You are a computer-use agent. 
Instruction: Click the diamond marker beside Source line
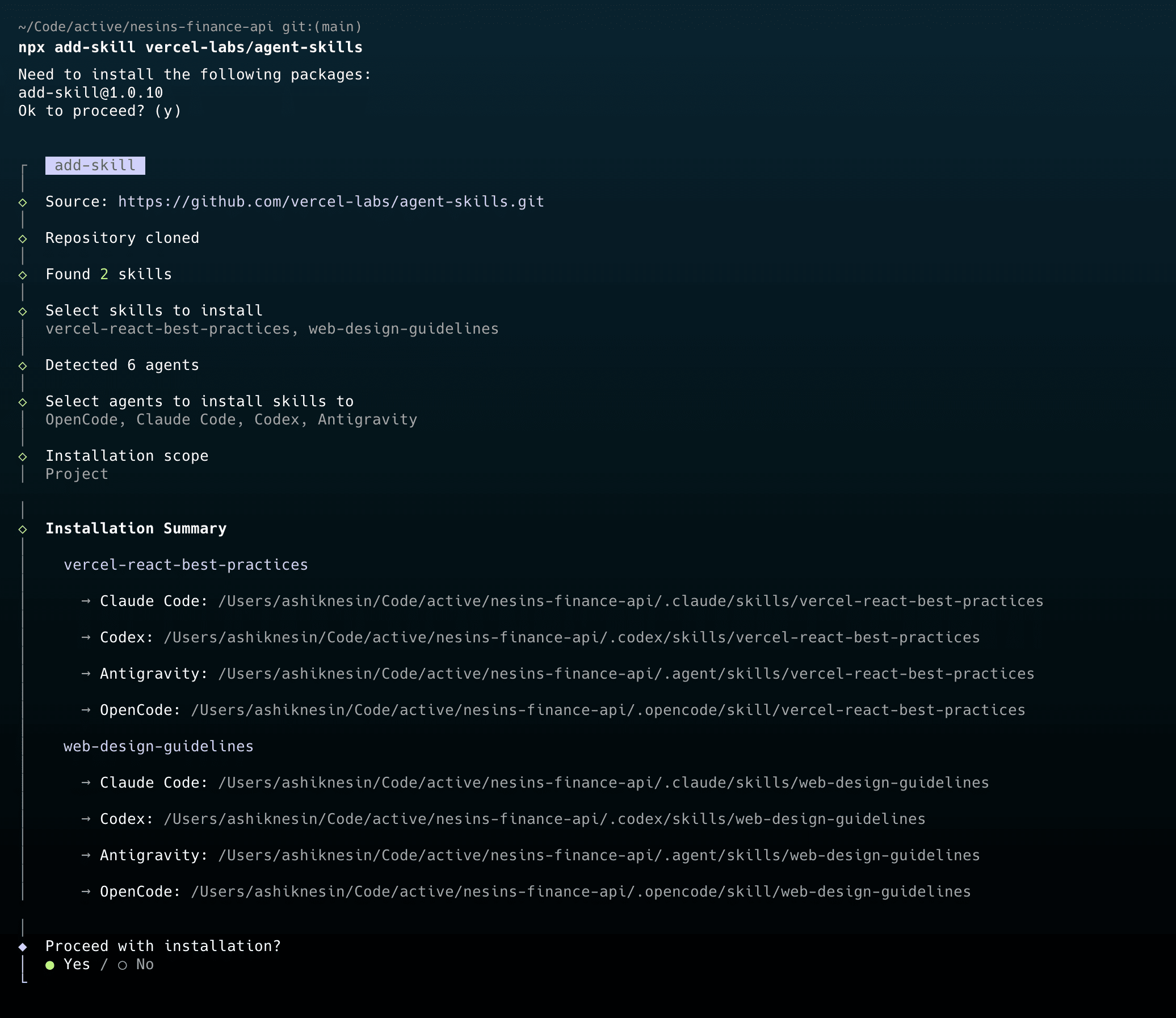coord(23,202)
